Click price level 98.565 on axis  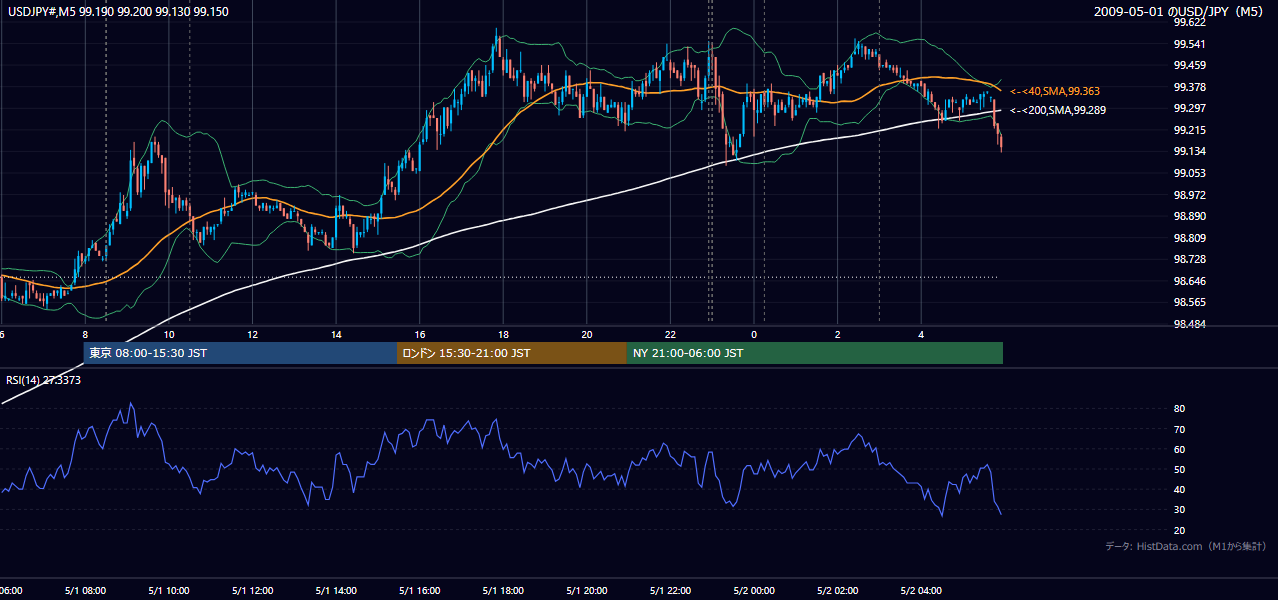pyautogui.click(x=1189, y=302)
